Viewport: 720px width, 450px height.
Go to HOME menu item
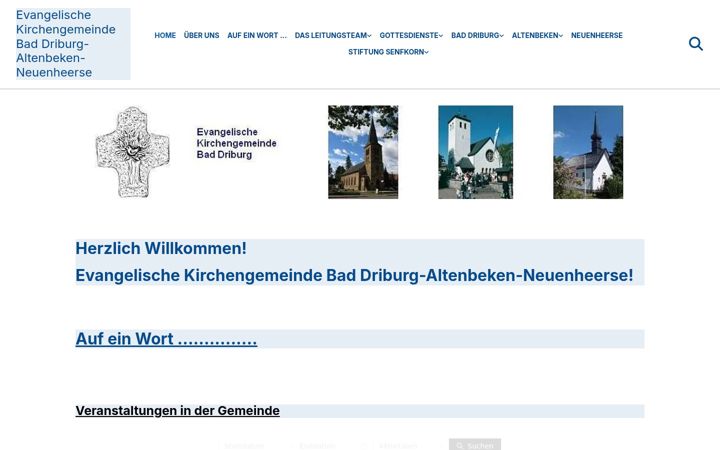[165, 35]
